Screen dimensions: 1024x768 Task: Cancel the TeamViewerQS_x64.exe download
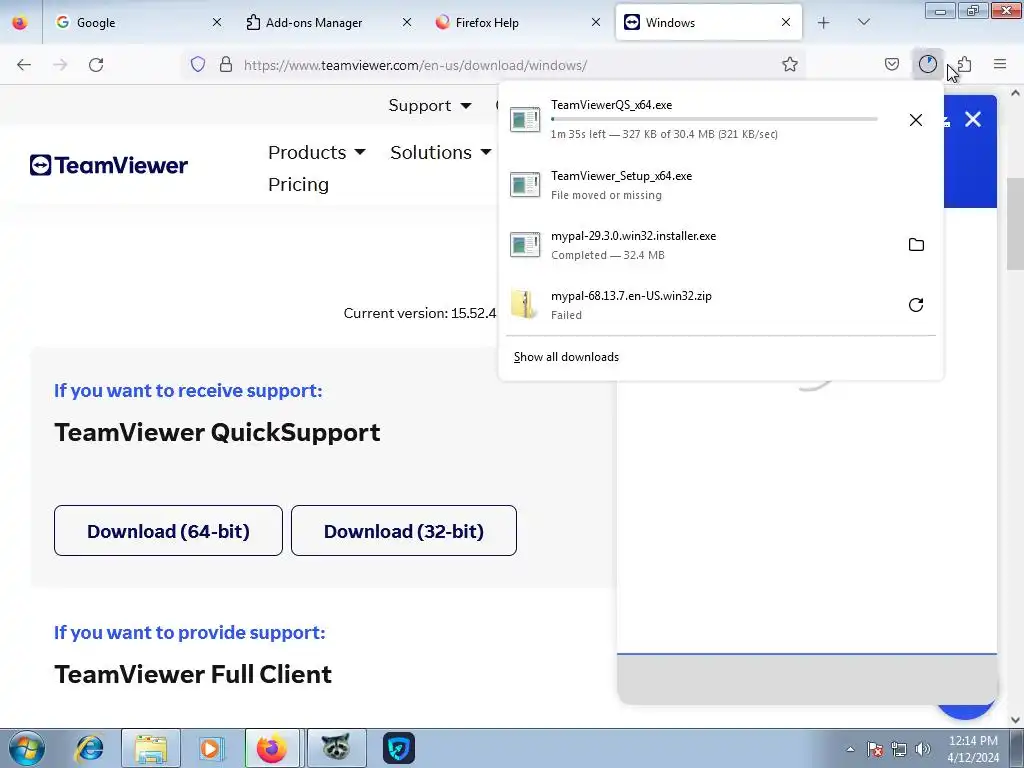pyautogui.click(x=916, y=120)
